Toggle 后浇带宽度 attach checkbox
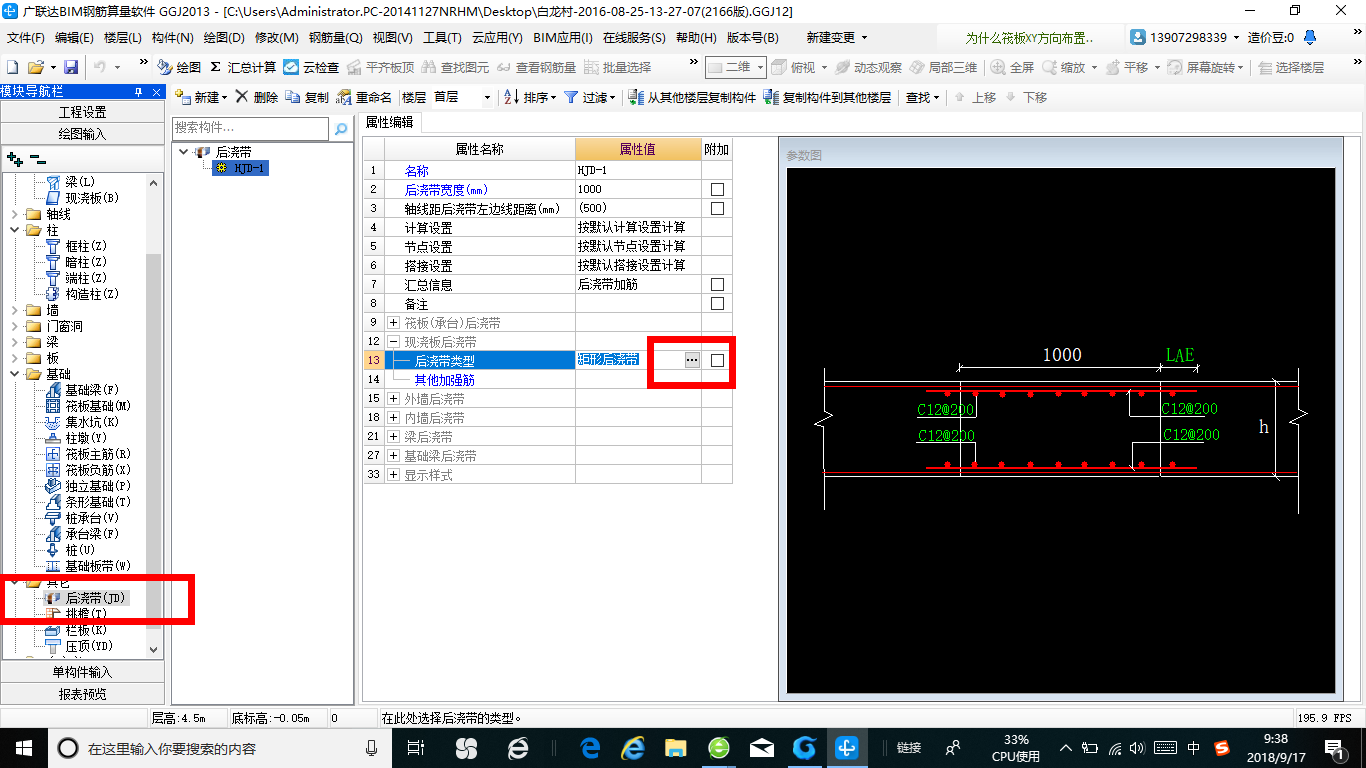This screenshot has height=768, width=1366. (717, 189)
